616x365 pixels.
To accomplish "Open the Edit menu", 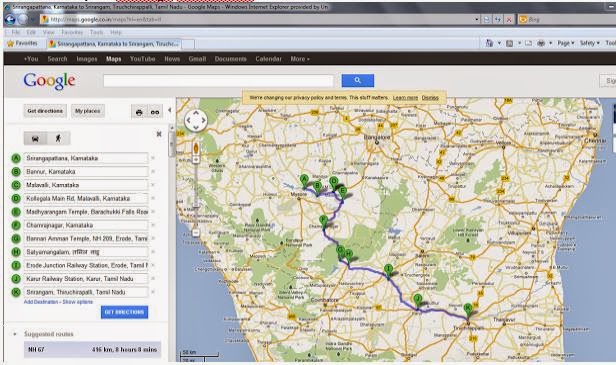I will (31, 32).
